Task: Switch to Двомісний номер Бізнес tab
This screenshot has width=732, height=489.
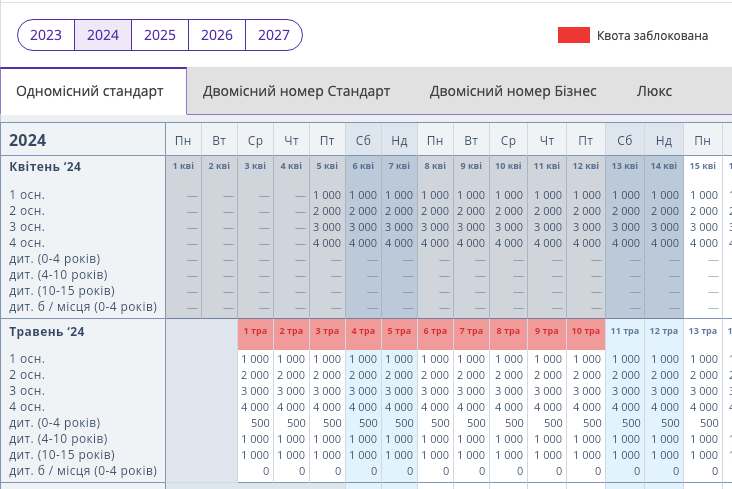Action: pyautogui.click(x=513, y=91)
